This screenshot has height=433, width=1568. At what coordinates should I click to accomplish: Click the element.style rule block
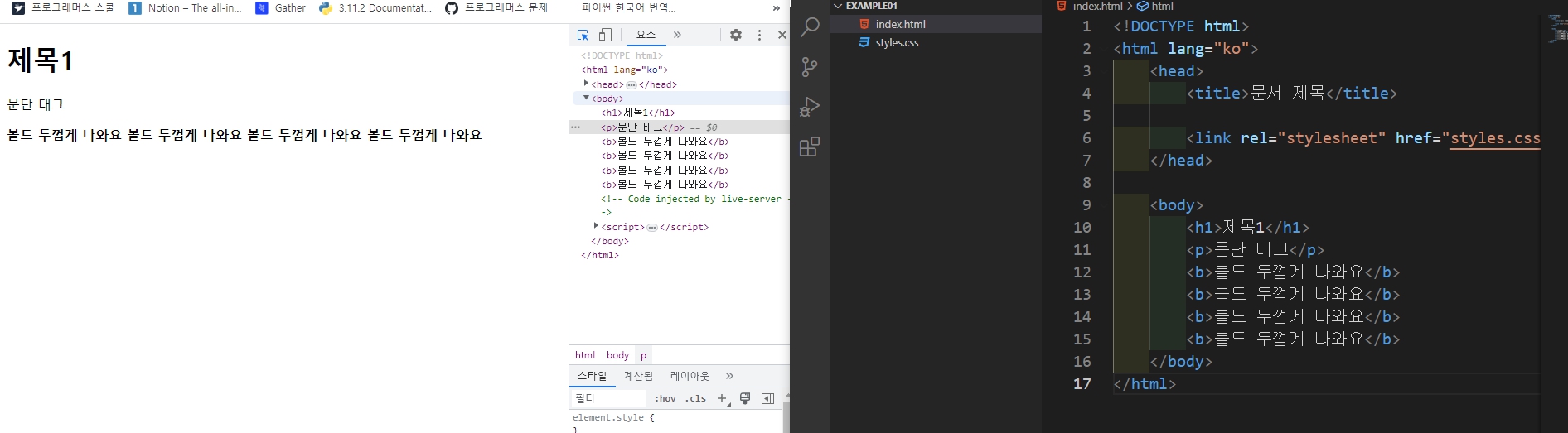613,418
